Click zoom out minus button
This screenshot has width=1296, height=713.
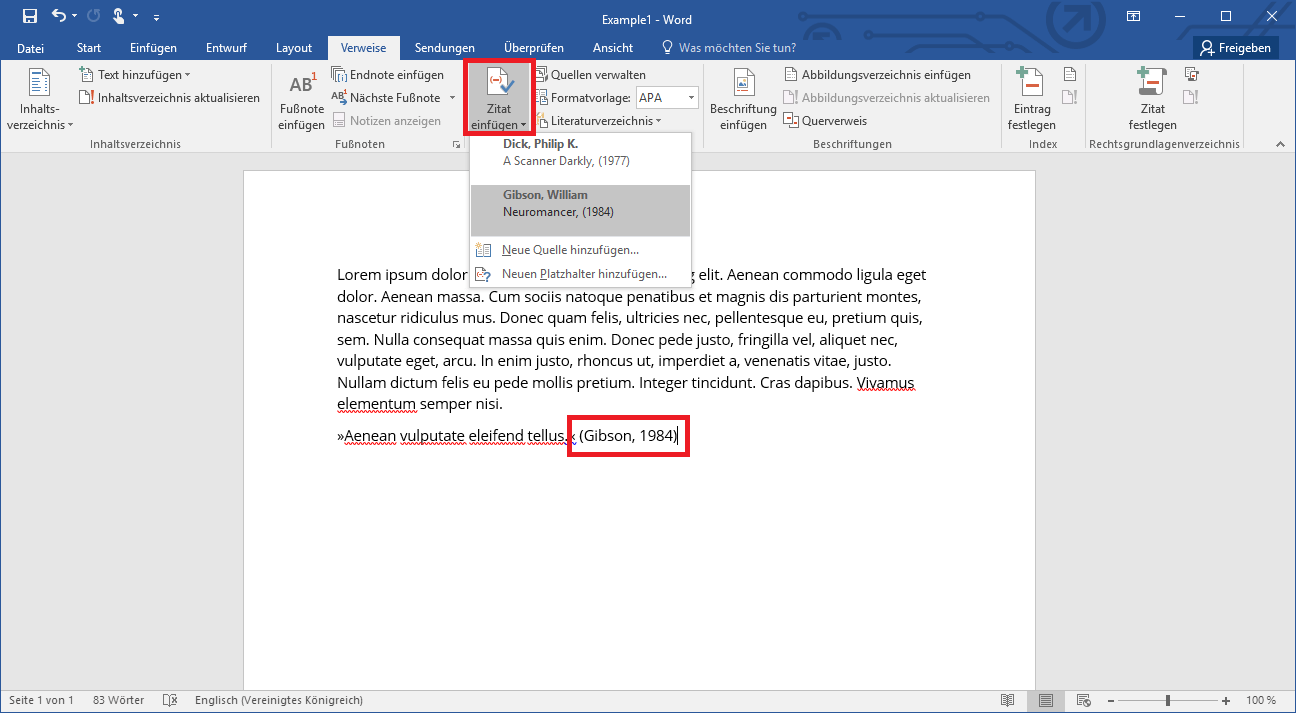tap(1111, 700)
